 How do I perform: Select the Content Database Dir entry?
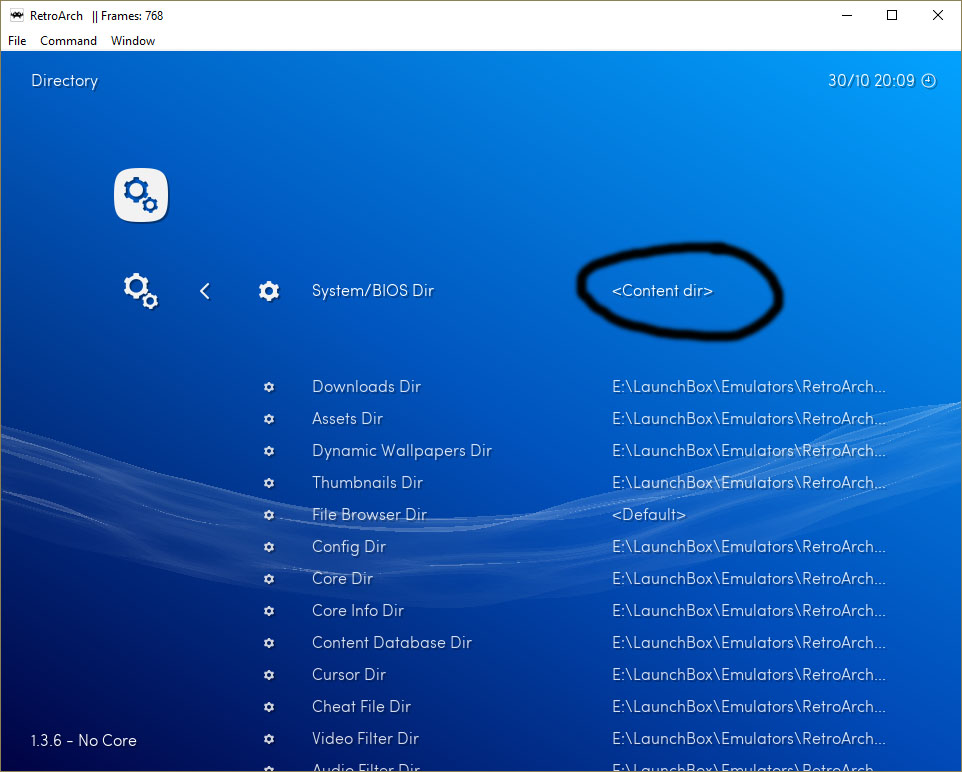pyautogui.click(x=392, y=643)
